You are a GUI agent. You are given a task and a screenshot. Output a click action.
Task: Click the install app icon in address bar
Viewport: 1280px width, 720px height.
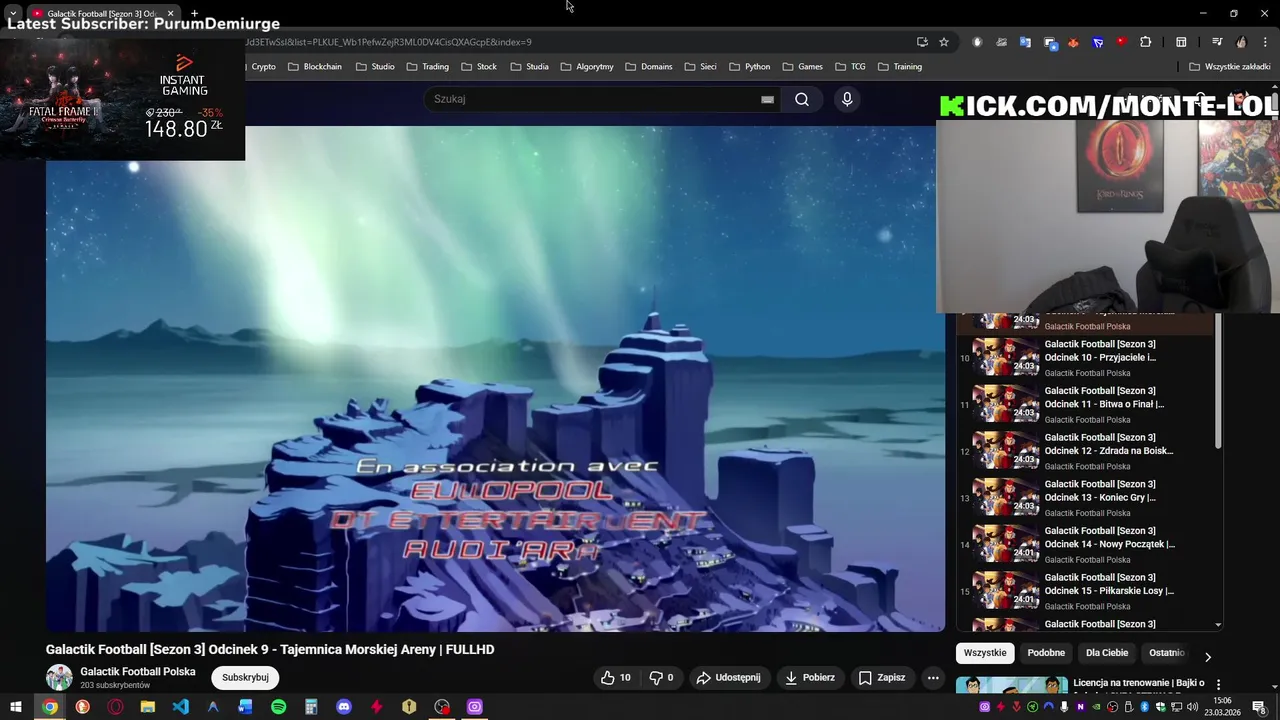[922, 42]
